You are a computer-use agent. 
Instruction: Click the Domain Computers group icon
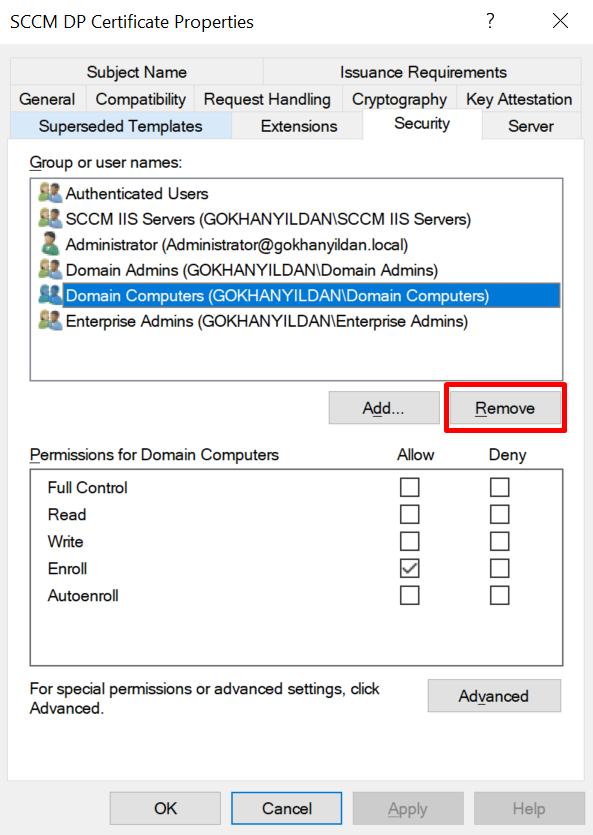tap(51, 295)
